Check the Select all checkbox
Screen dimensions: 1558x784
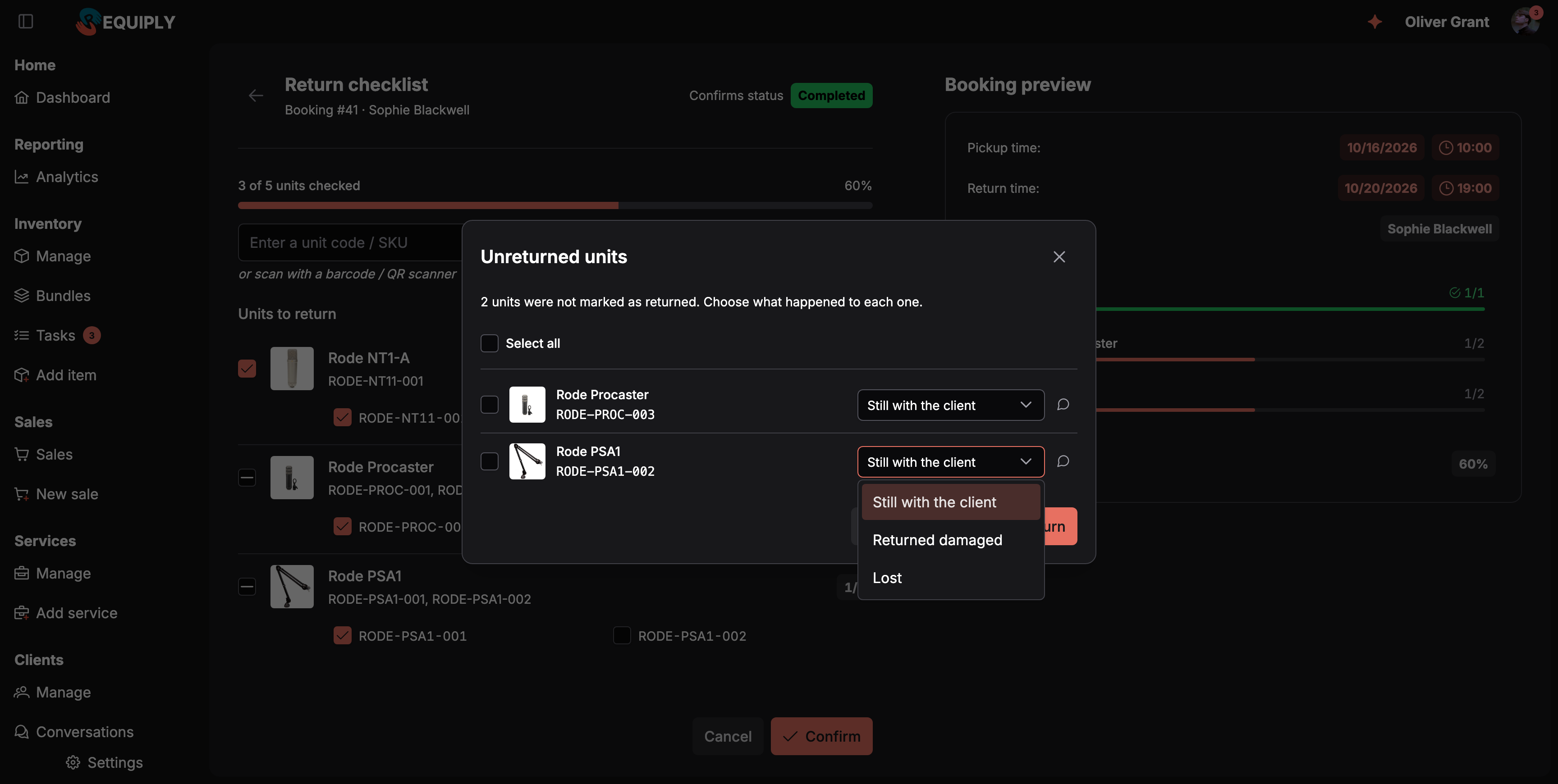[x=489, y=343]
